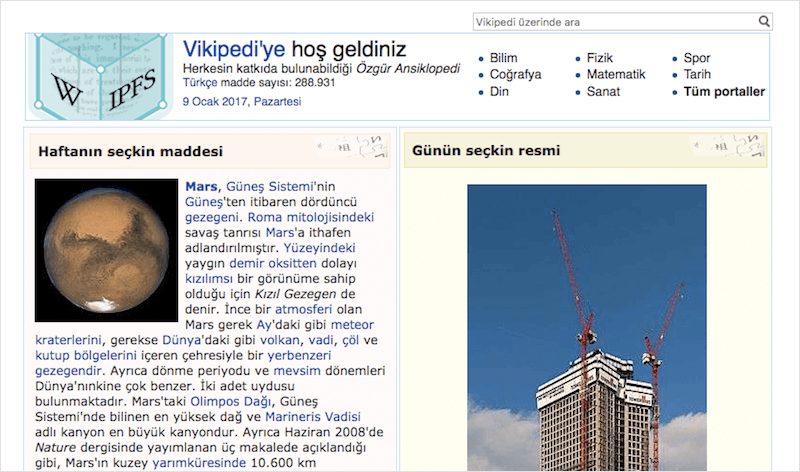
Task: Open the volkan link
Action: pyautogui.click(x=280, y=340)
